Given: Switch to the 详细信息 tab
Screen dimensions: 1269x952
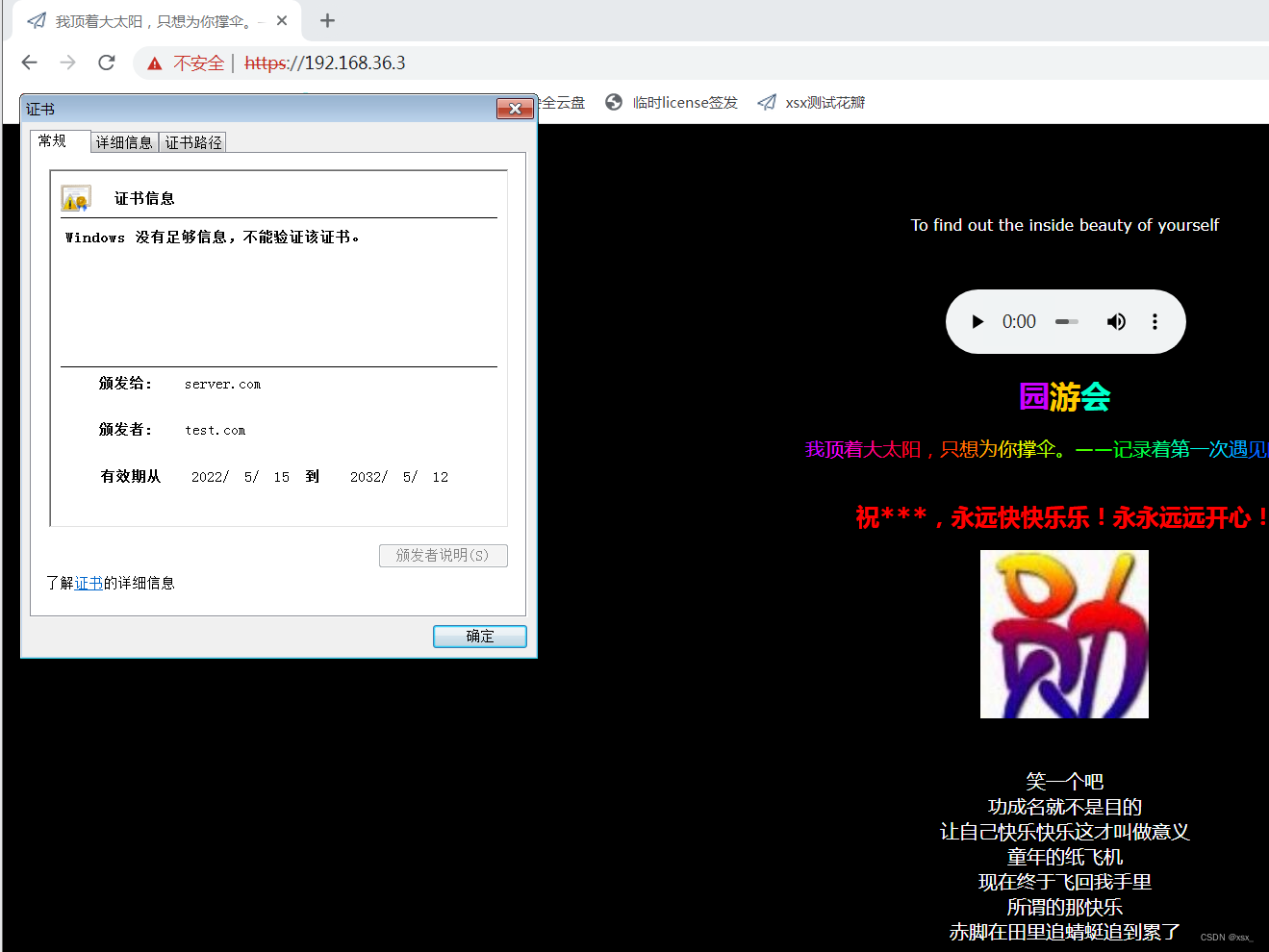Looking at the screenshot, I should pyautogui.click(x=124, y=141).
